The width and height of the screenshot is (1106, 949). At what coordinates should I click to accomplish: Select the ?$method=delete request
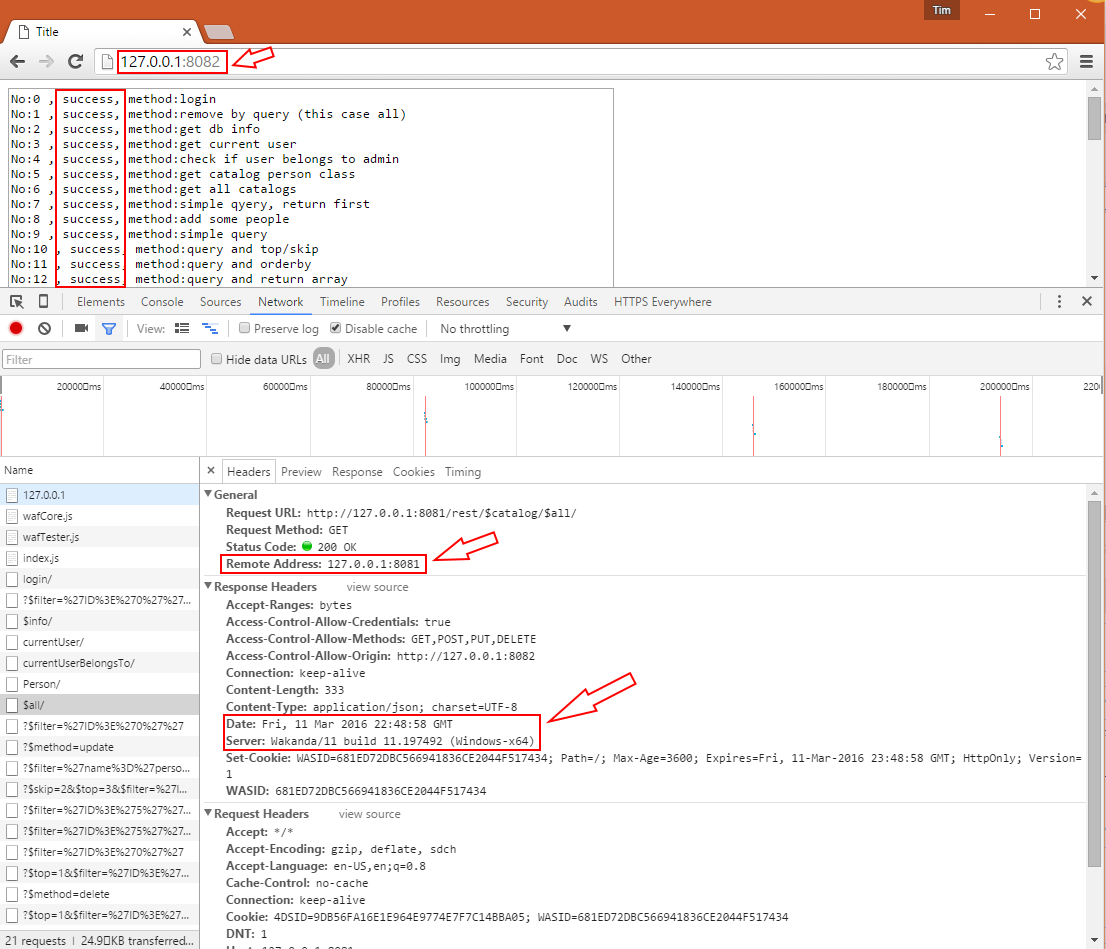coord(99,894)
